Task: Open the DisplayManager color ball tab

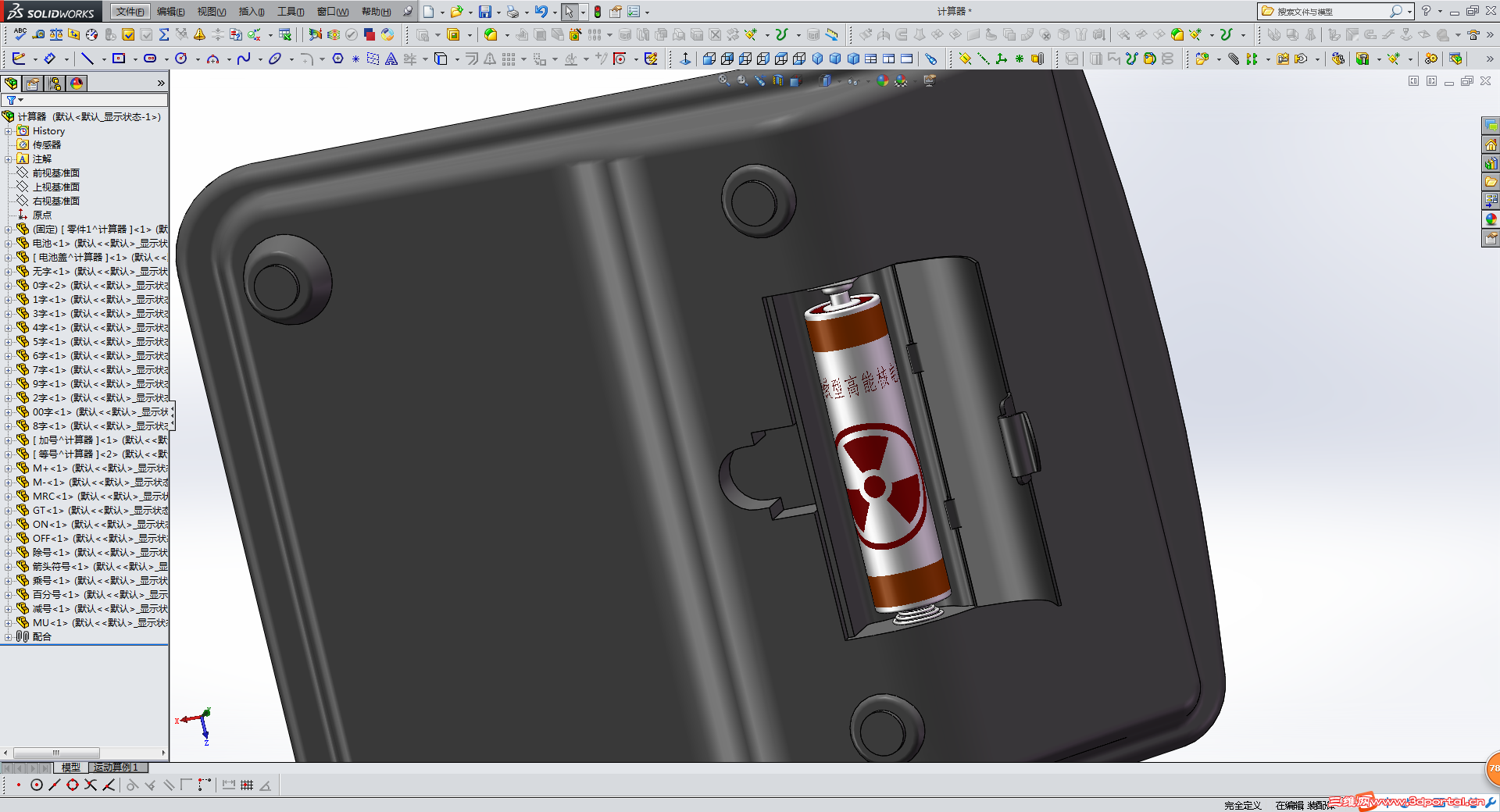Action: (x=77, y=84)
